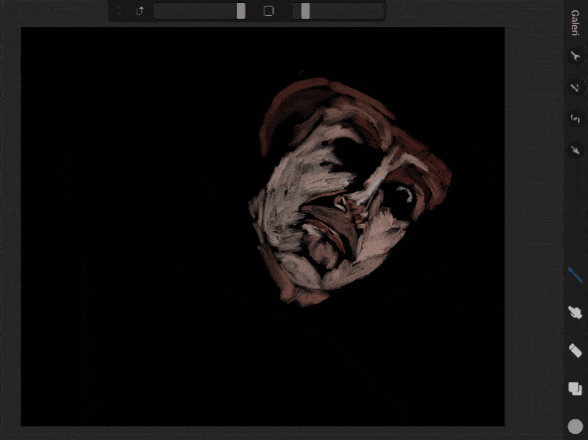Tap the square modifier button between sliders
Image resolution: width=588 pixels, height=440 pixels.
(x=268, y=11)
